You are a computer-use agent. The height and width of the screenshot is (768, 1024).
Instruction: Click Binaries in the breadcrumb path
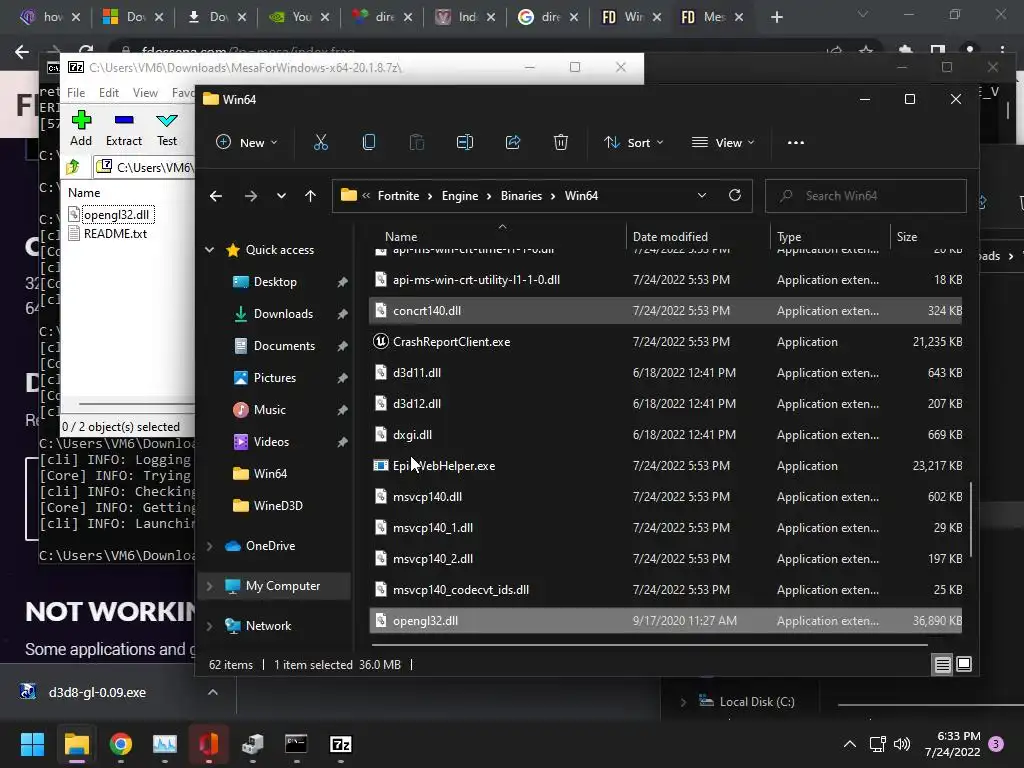(x=521, y=196)
